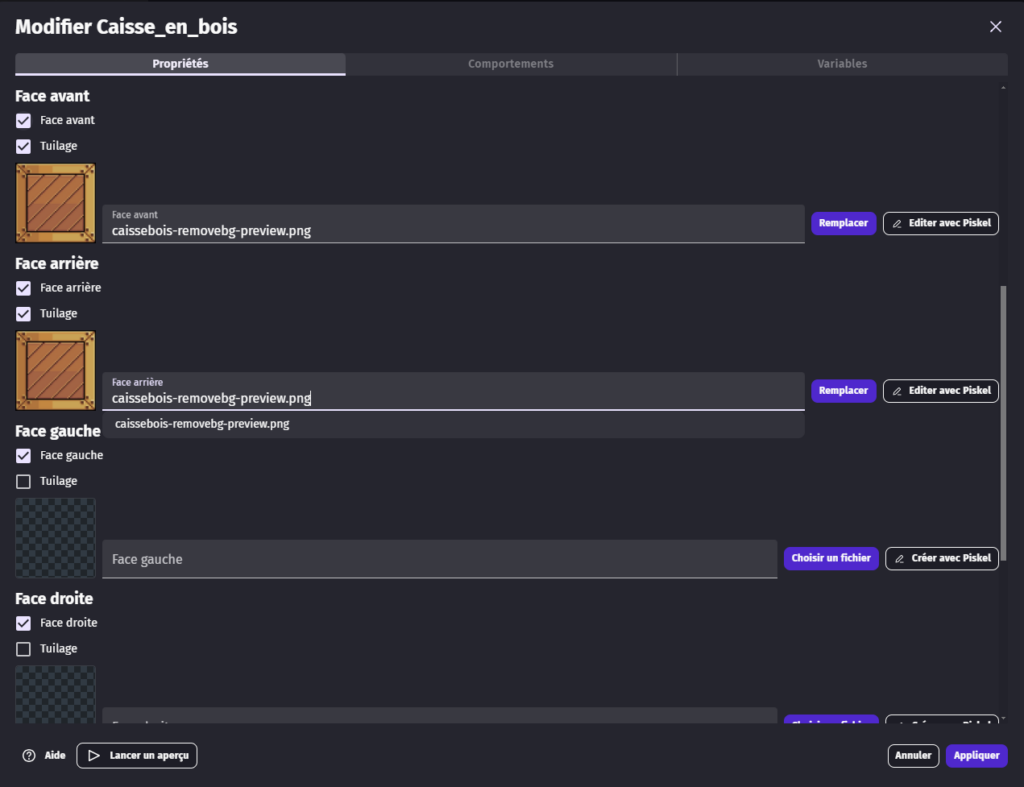Enable Tuilage for Face gauche
1024x787 pixels.
click(x=24, y=482)
